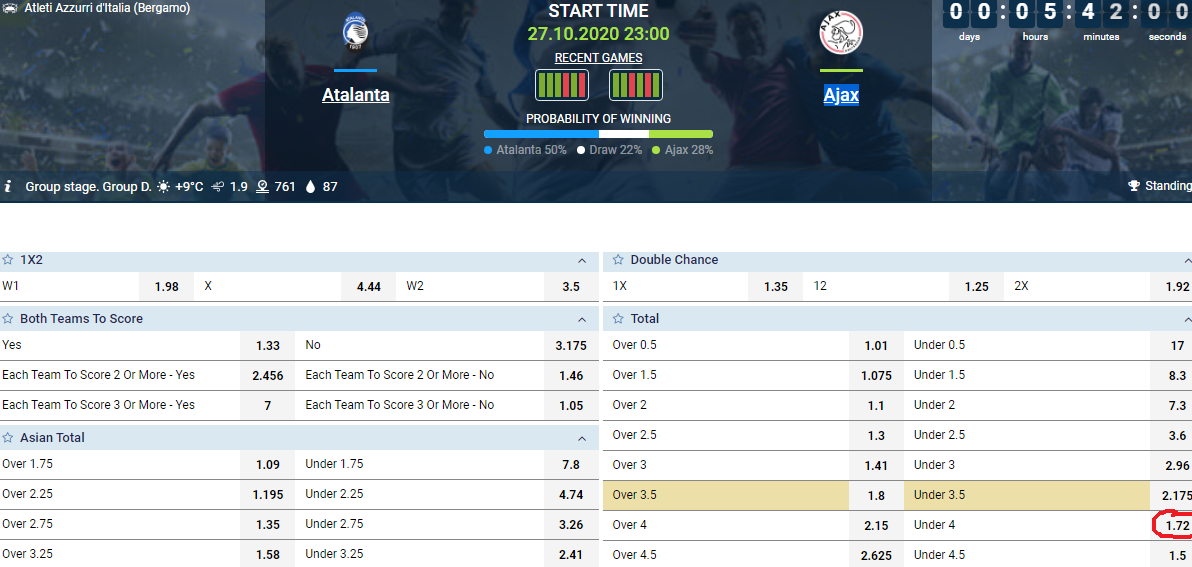The width and height of the screenshot is (1192, 567).
Task: Open the Atalanta team link
Action: click(x=356, y=95)
